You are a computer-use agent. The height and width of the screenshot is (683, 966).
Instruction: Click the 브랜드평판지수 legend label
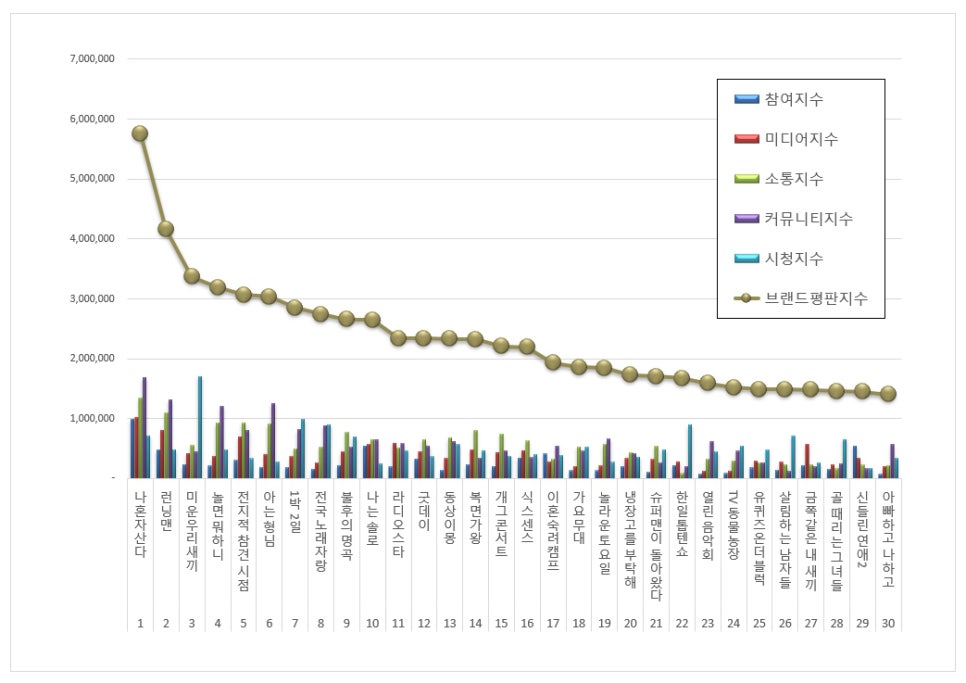pos(816,298)
